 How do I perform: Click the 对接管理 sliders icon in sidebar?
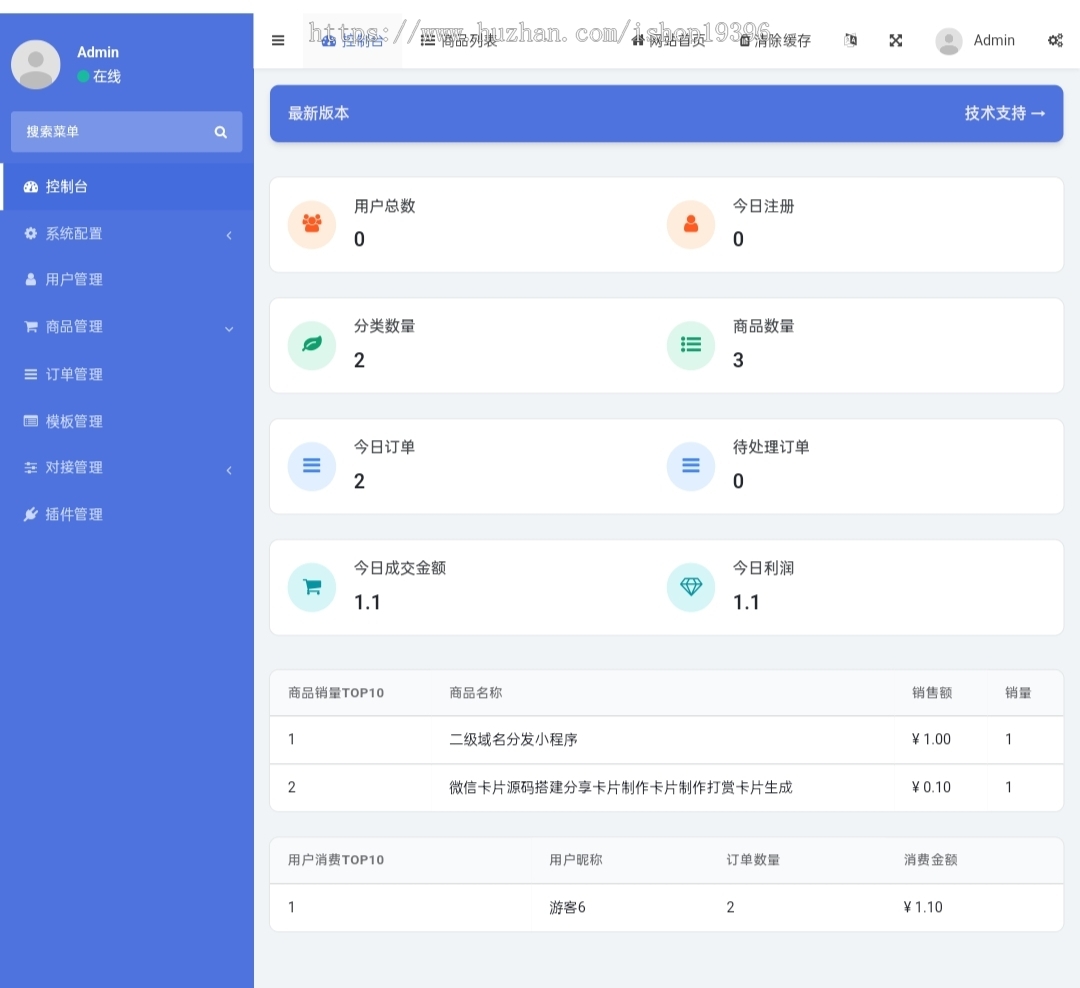pyautogui.click(x=30, y=468)
